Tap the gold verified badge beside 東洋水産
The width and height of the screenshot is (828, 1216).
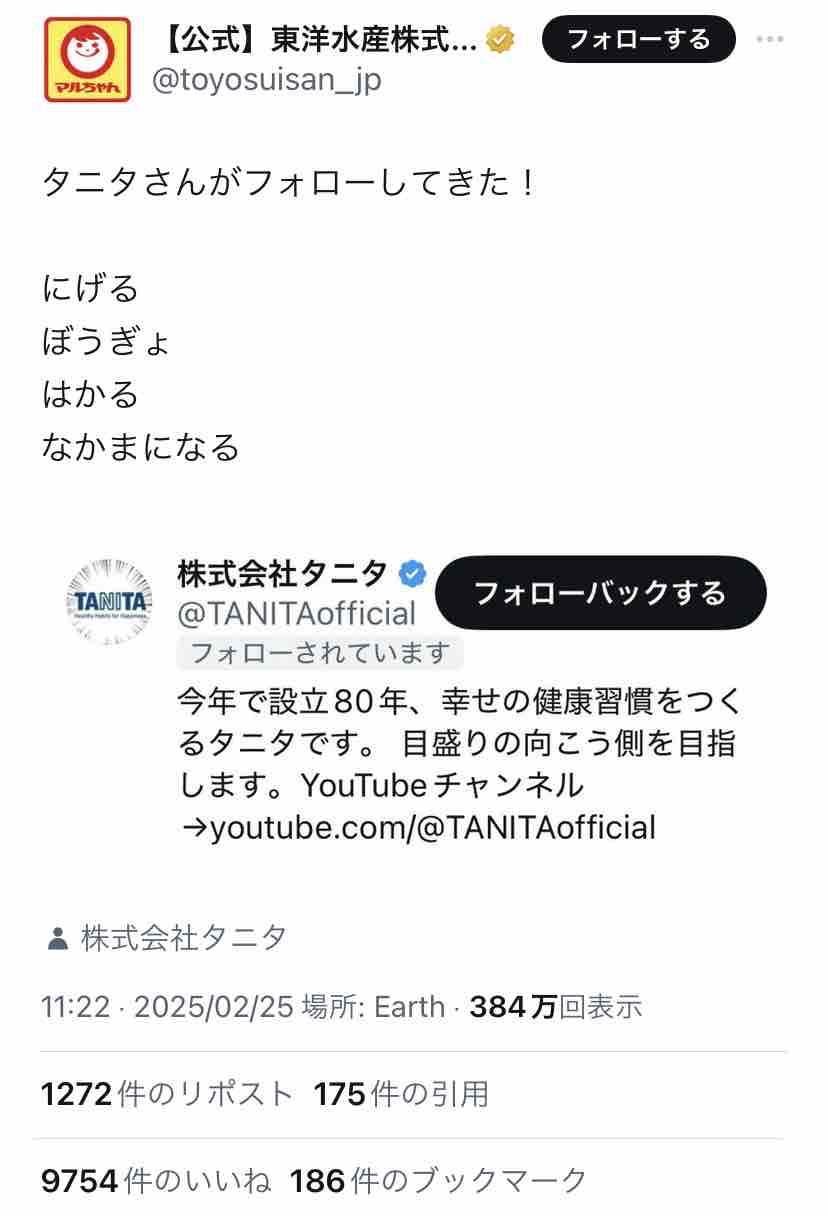tap(500, 40)
